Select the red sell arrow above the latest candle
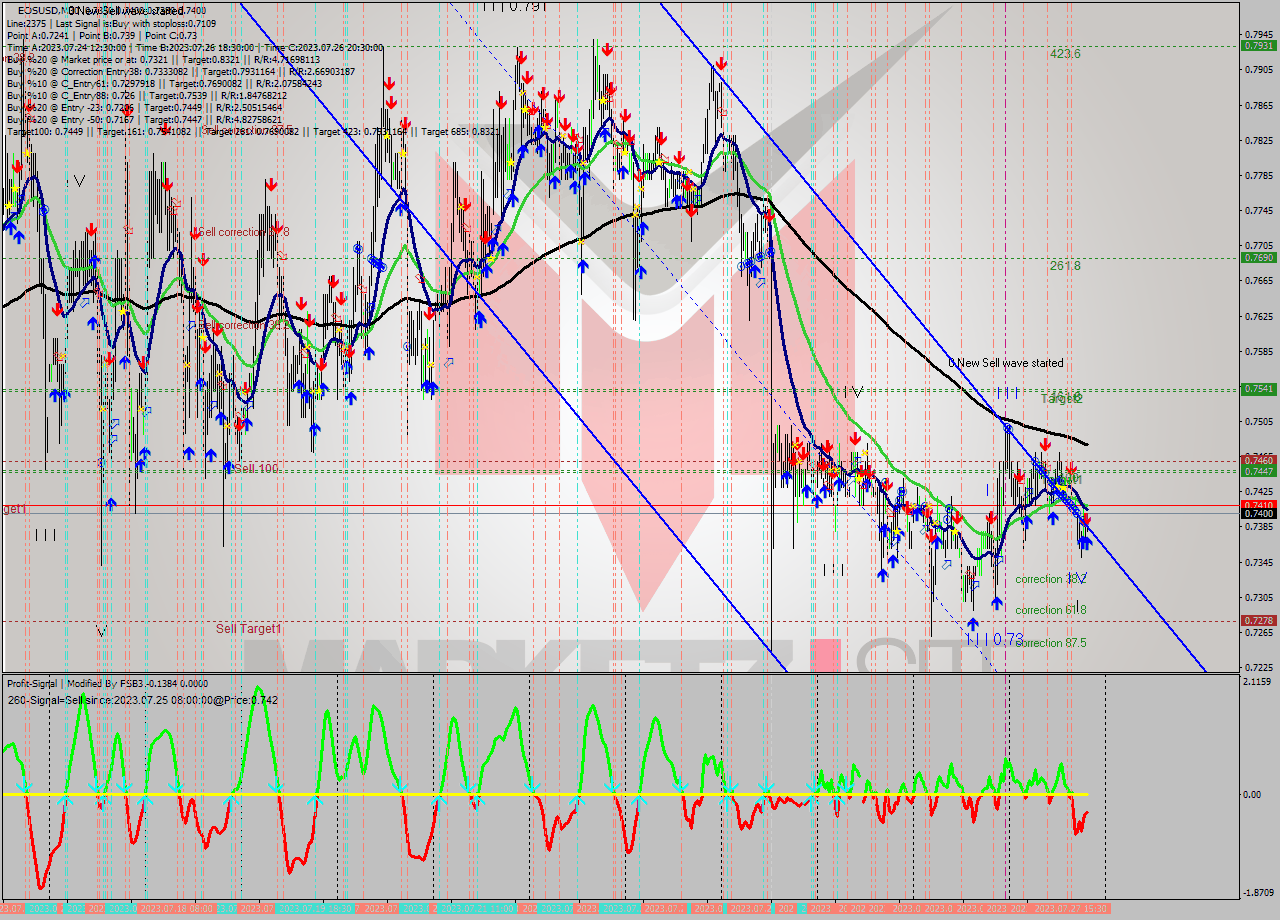The width and height of the screenshot is (1280, 920). (x=1086, y=519)
